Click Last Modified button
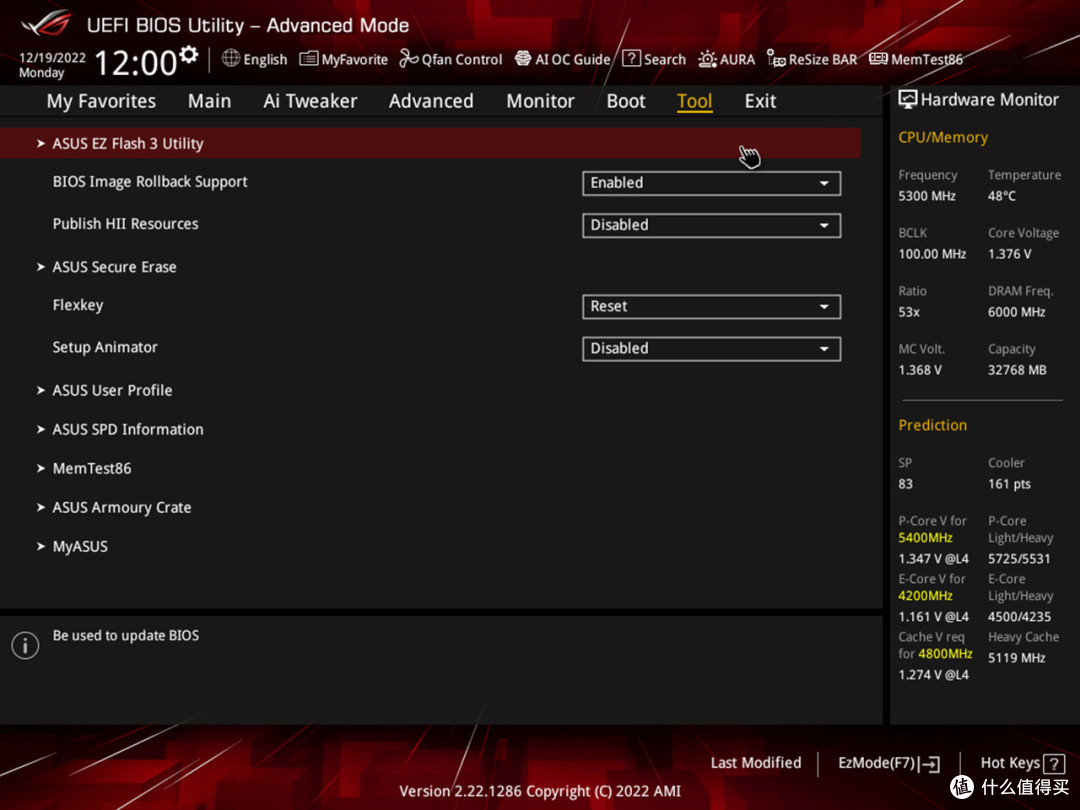Screen dimensions: 1080x810 pyautogui.click(x=756, y=763)
